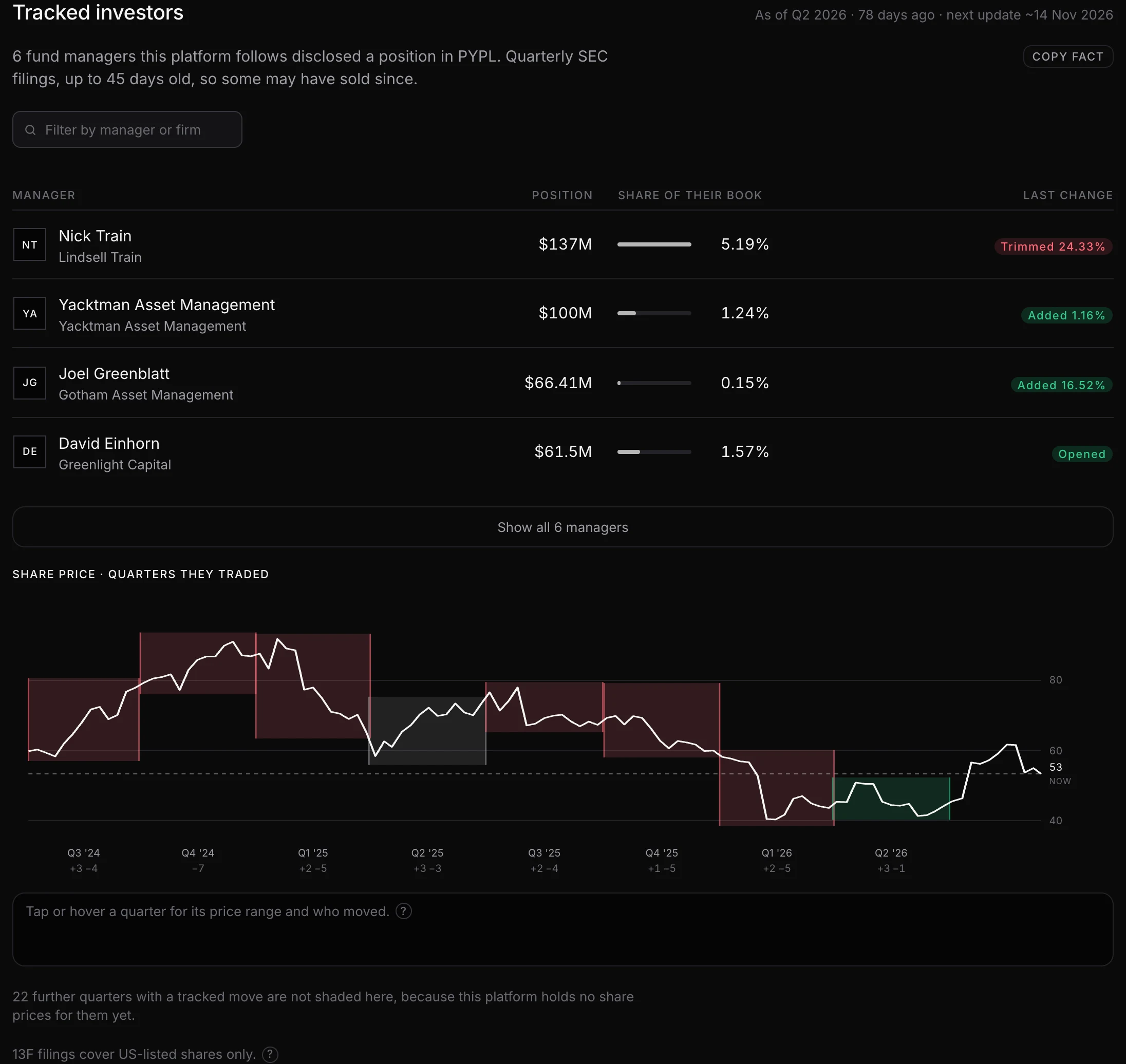Click the search icon in filter field
The width and height of the screenshot is (1126, 1064).
pyautogui.click(x=30, y=130)
